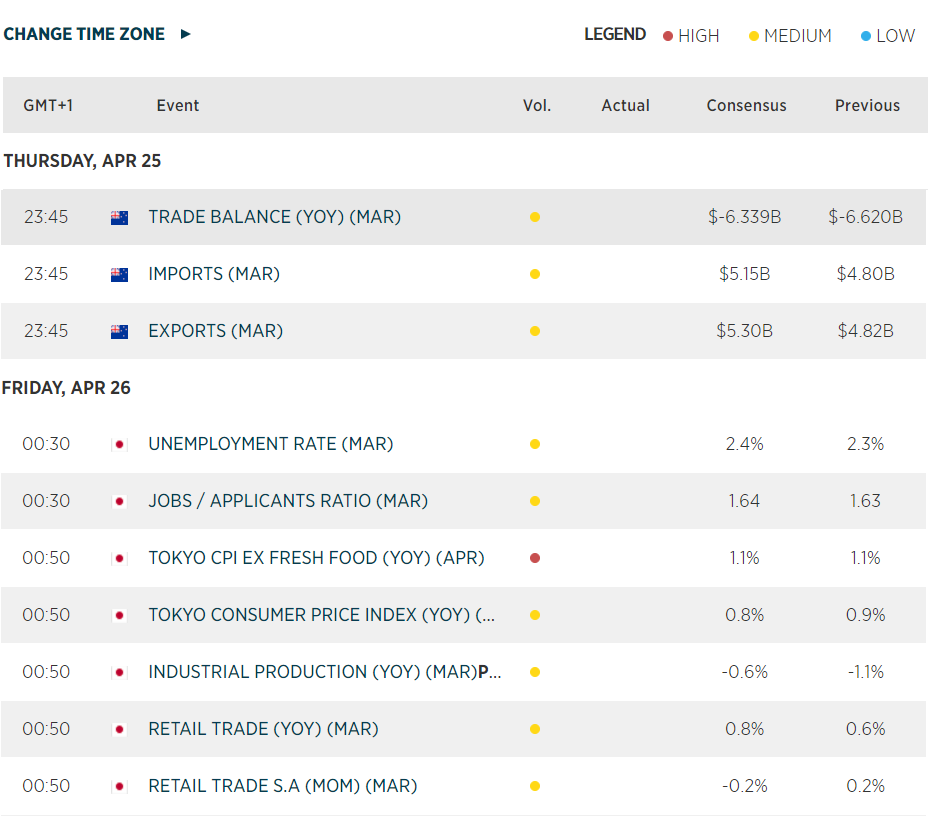
Task: Expand the Industrial Production (YoY) event row
Action: click(324, 672)
